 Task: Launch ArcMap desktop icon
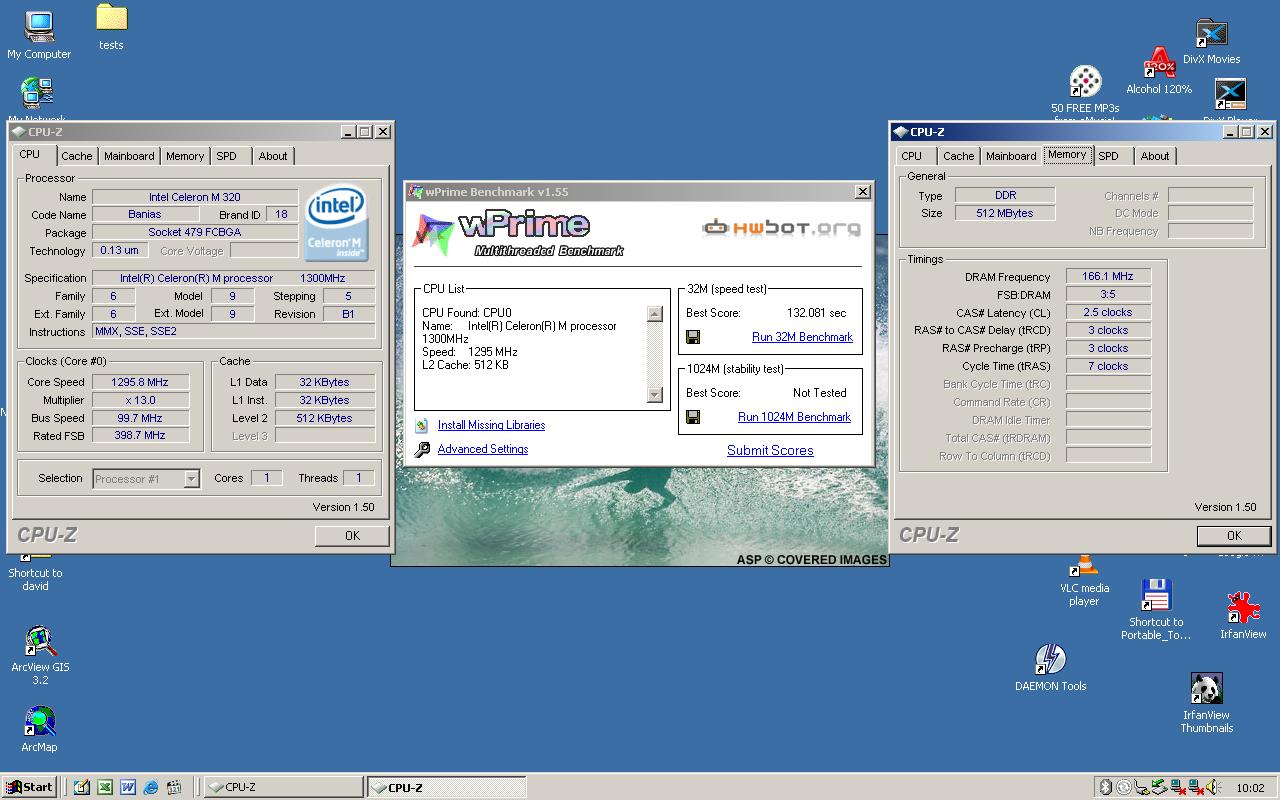pyautogui.click(x=39, y=729)
